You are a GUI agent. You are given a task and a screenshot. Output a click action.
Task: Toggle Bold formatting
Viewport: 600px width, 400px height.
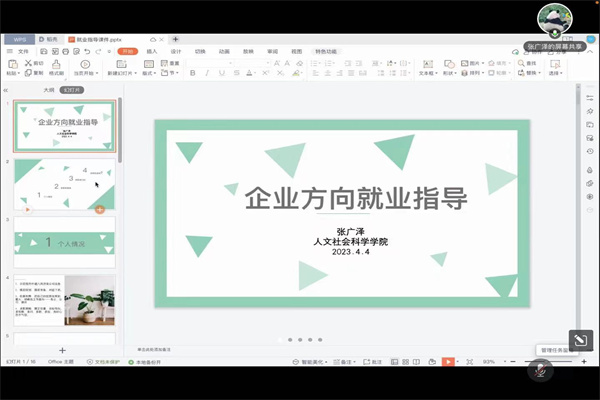tap(192, 73)
